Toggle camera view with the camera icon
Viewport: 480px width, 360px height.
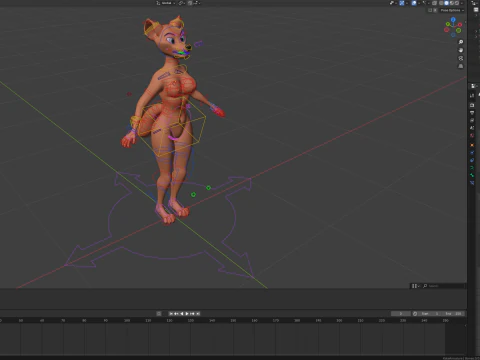pyautogui.click(x=461, y=58)
